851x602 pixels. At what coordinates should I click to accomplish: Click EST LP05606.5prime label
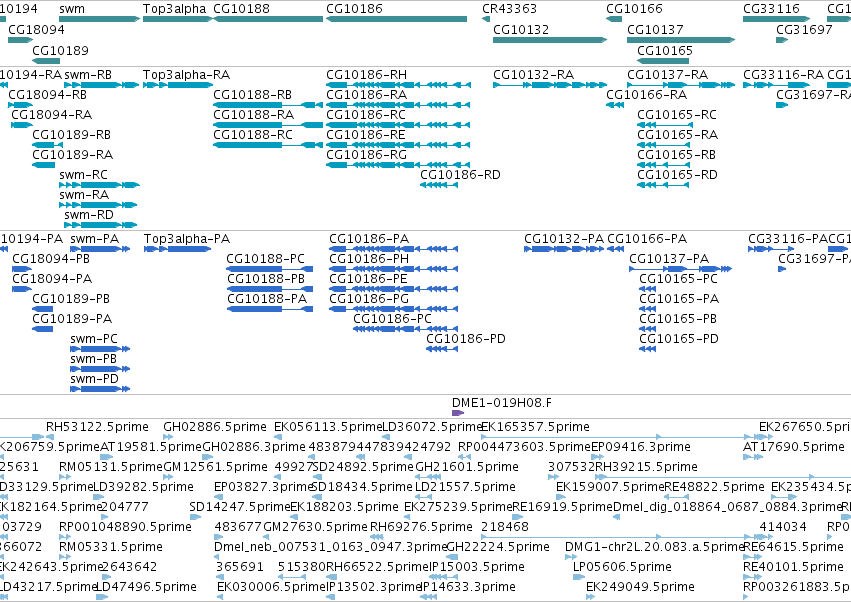pos(623,567)
